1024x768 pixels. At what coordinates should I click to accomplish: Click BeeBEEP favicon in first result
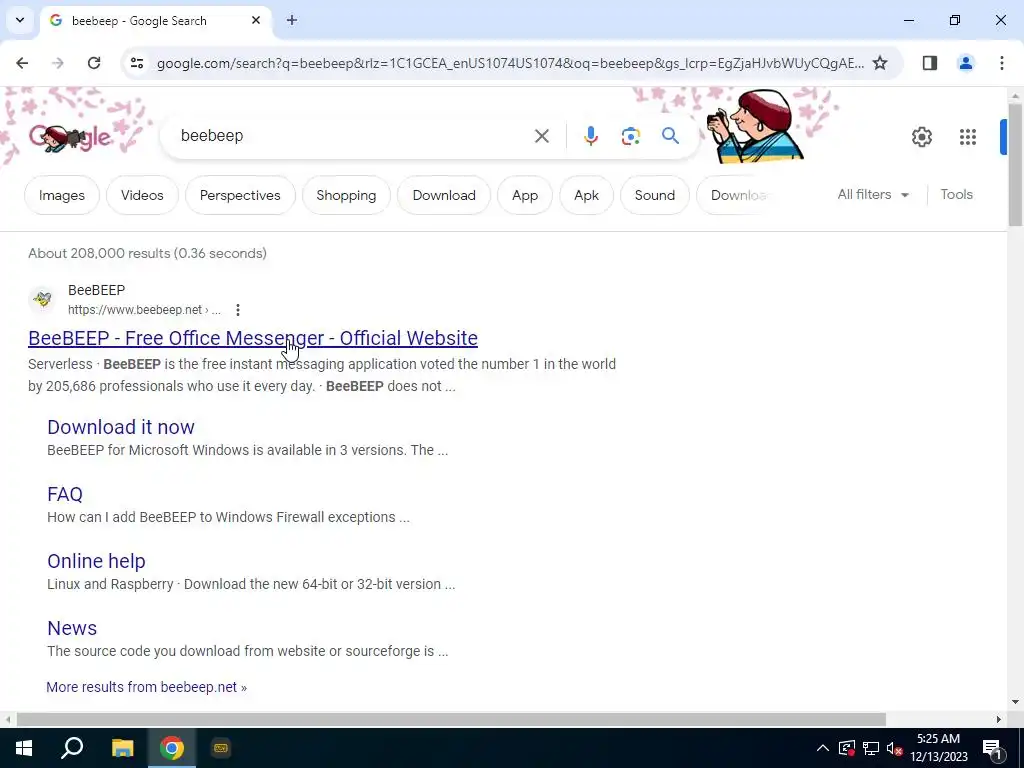coord(42,299)
